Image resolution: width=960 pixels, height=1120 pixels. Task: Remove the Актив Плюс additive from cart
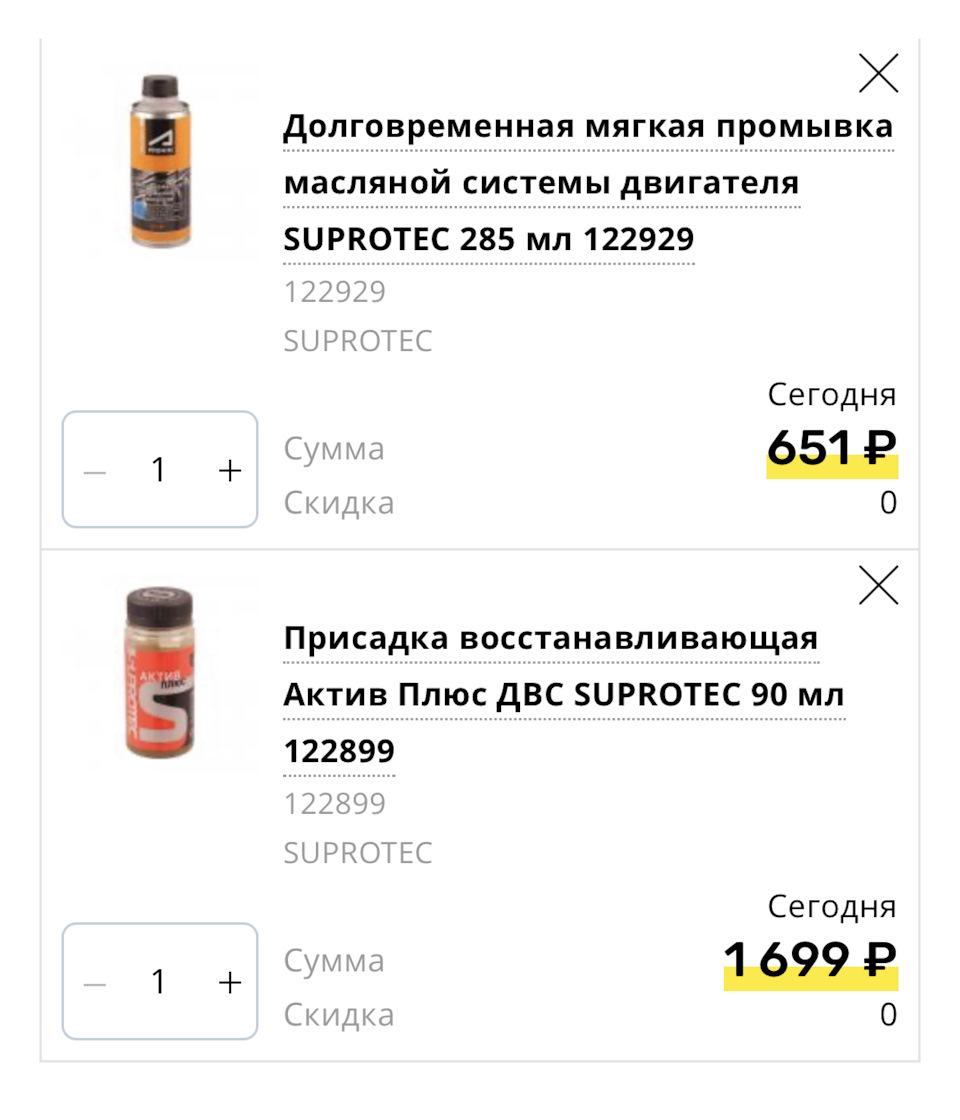pos(878,585)
